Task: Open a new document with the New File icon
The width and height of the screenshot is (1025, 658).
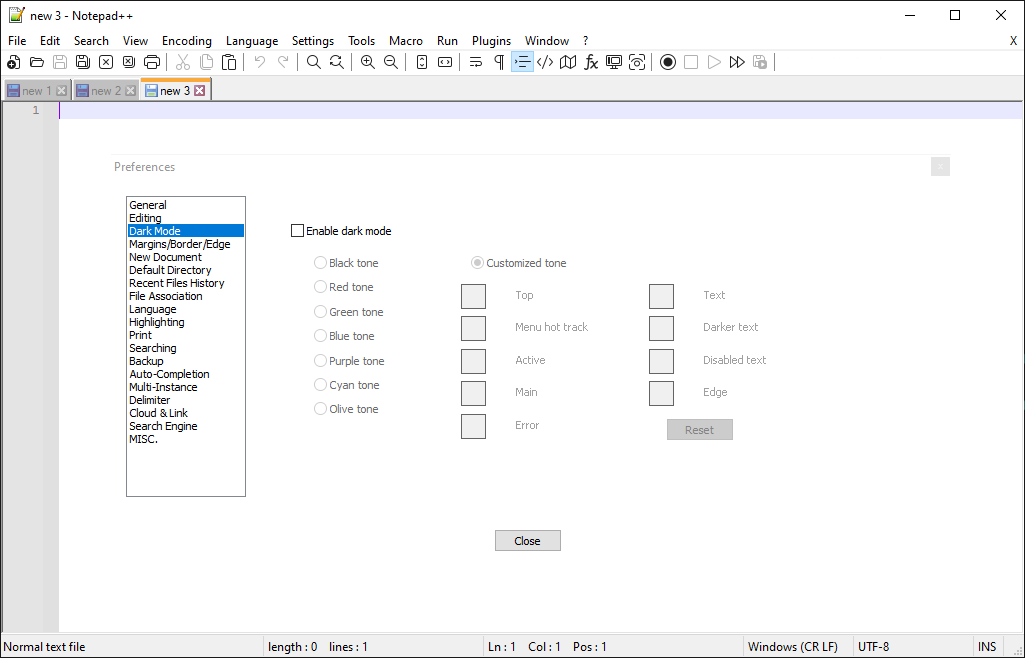Action: 13,62
